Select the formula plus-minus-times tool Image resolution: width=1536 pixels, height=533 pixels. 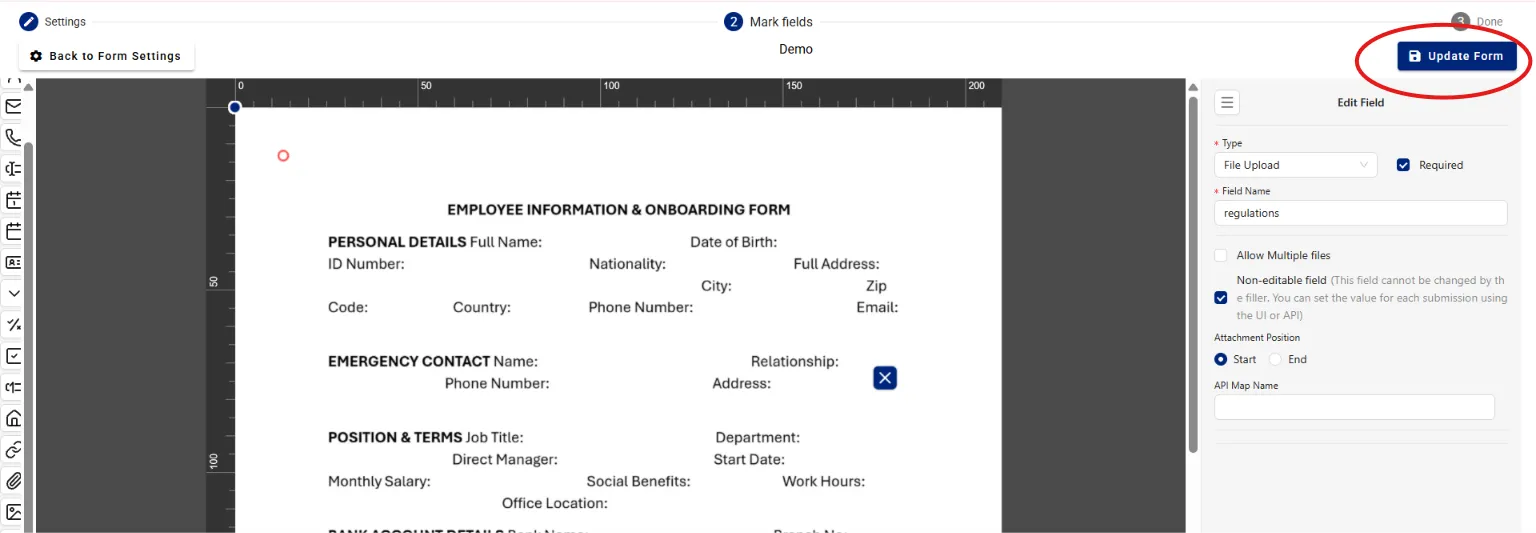(14, 324)
